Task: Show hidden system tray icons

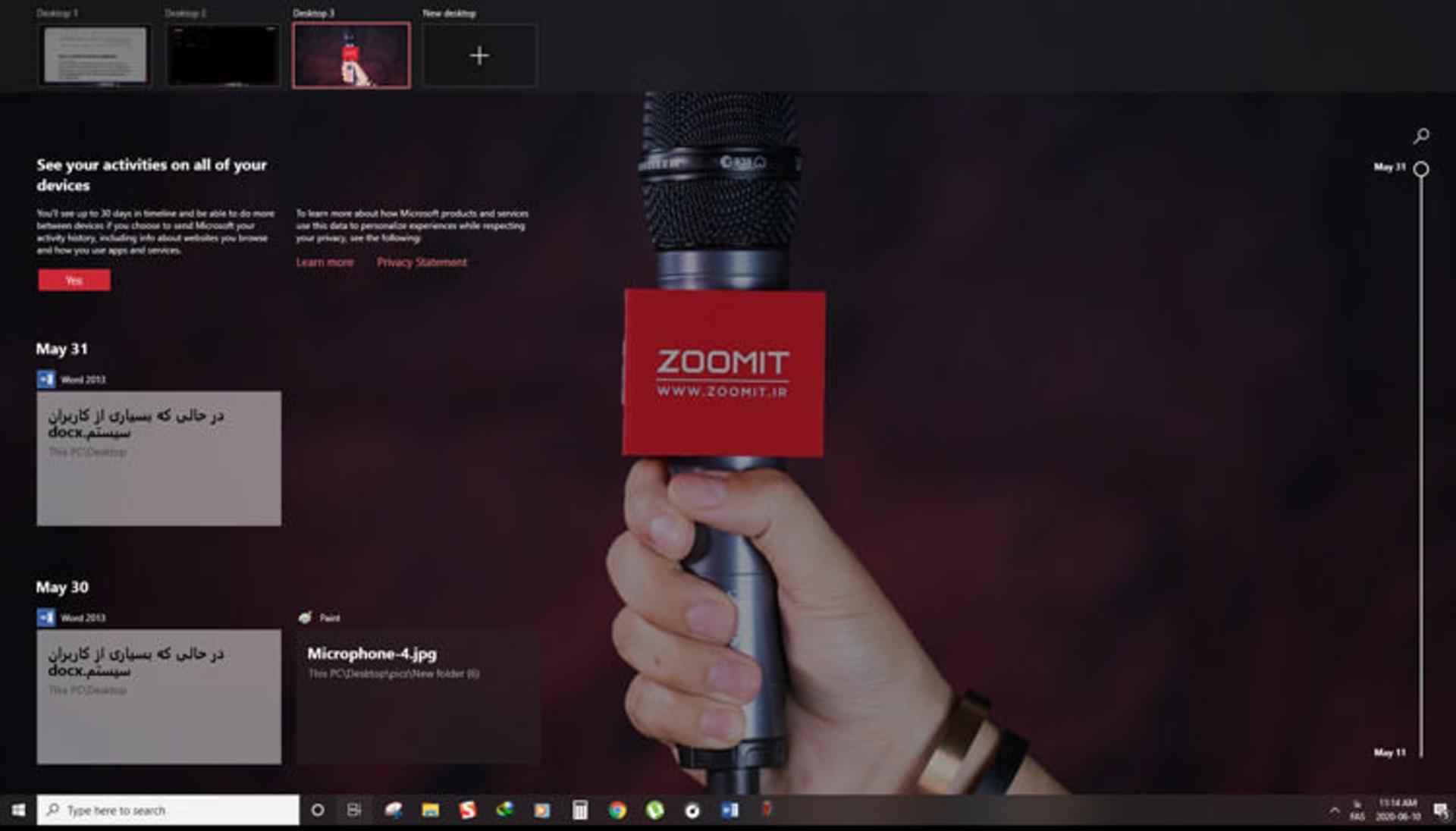Action: 1334,811
